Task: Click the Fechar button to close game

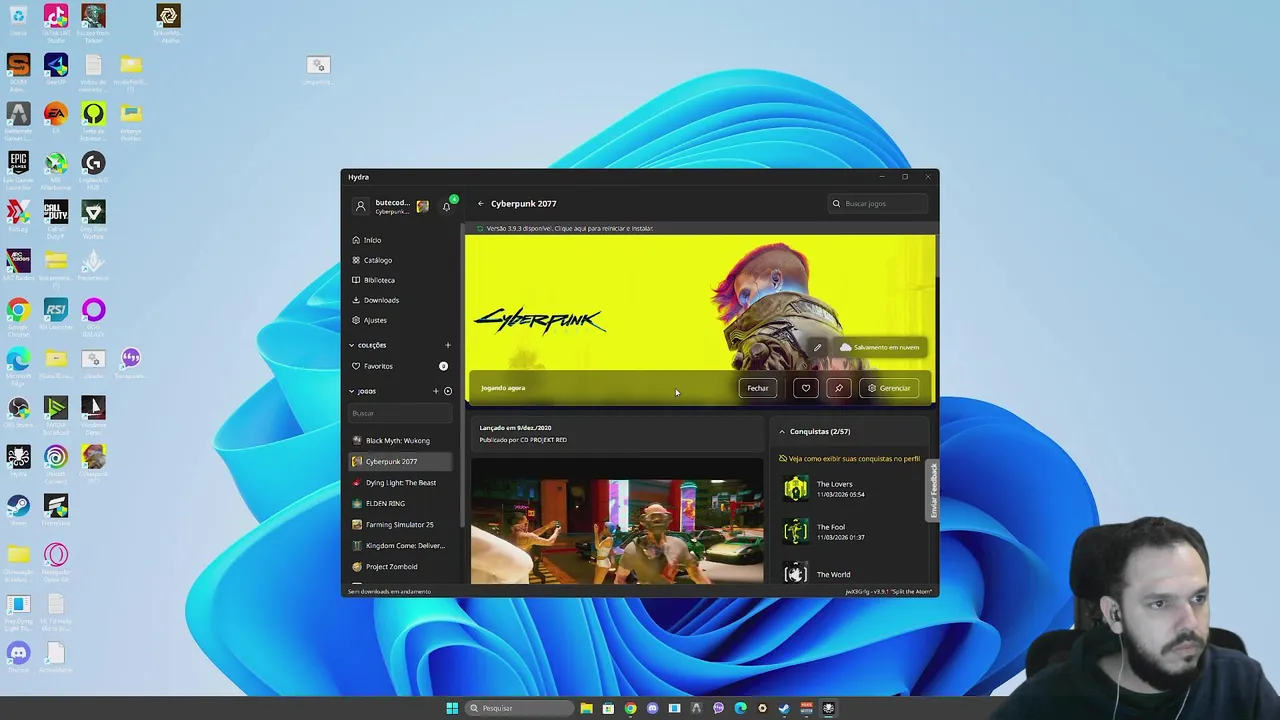Action: click(758, 388)
